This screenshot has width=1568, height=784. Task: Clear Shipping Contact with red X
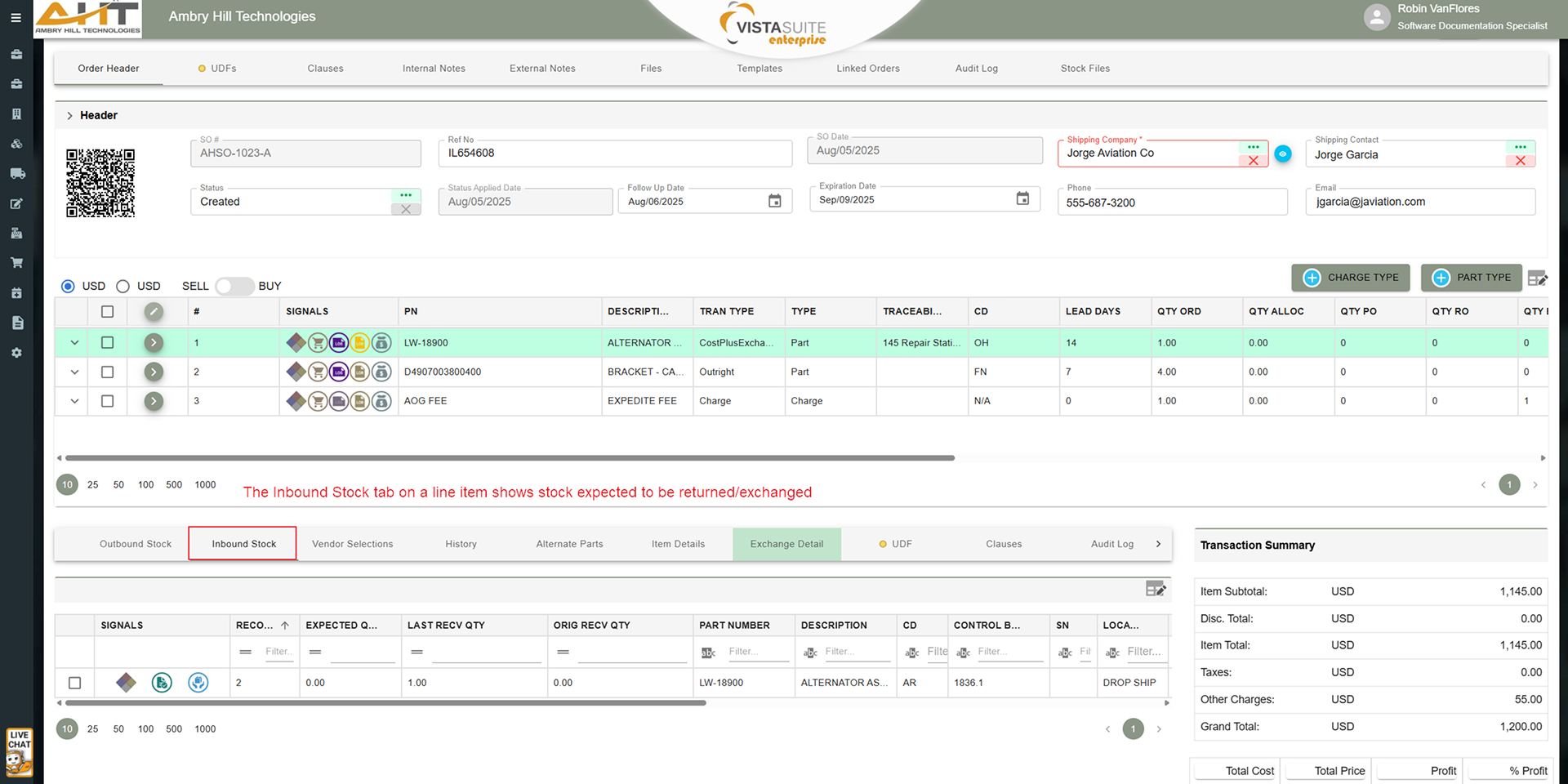1520,161
